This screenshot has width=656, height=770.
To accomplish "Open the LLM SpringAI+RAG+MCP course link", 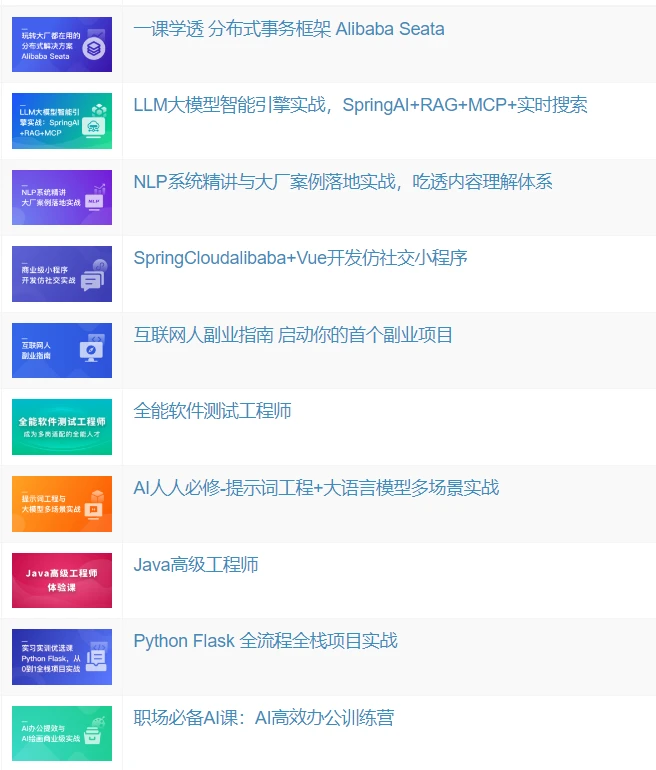I will point(360,105).
